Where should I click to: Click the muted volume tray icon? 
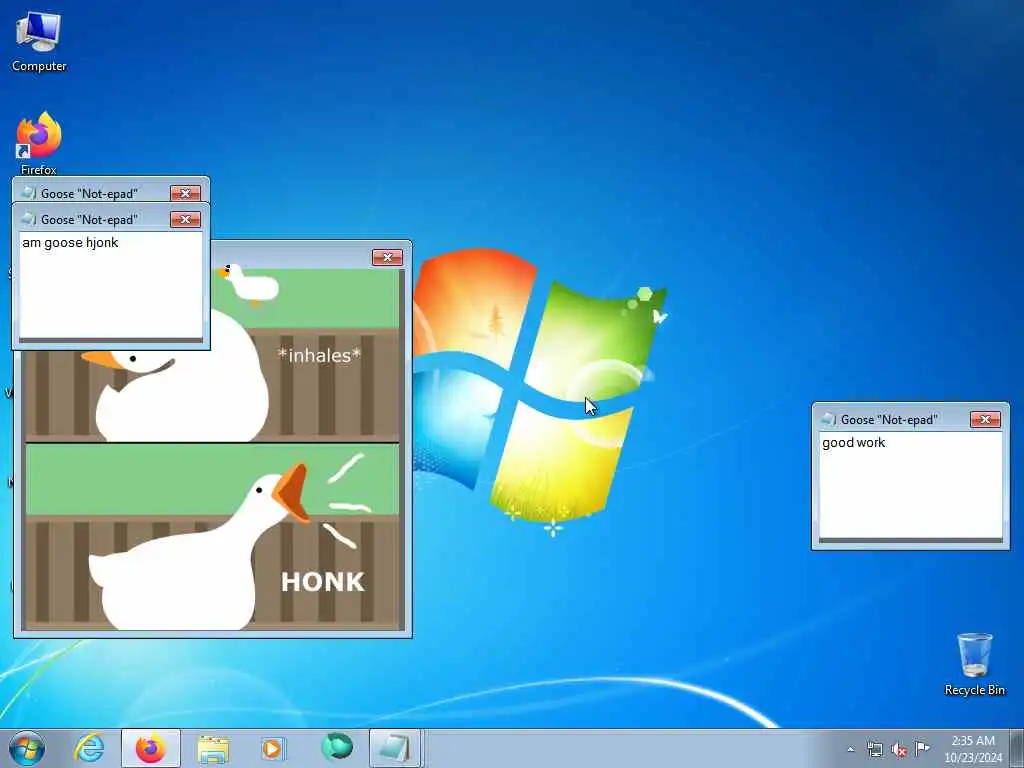pyautogui.click(x=899, y=750)
